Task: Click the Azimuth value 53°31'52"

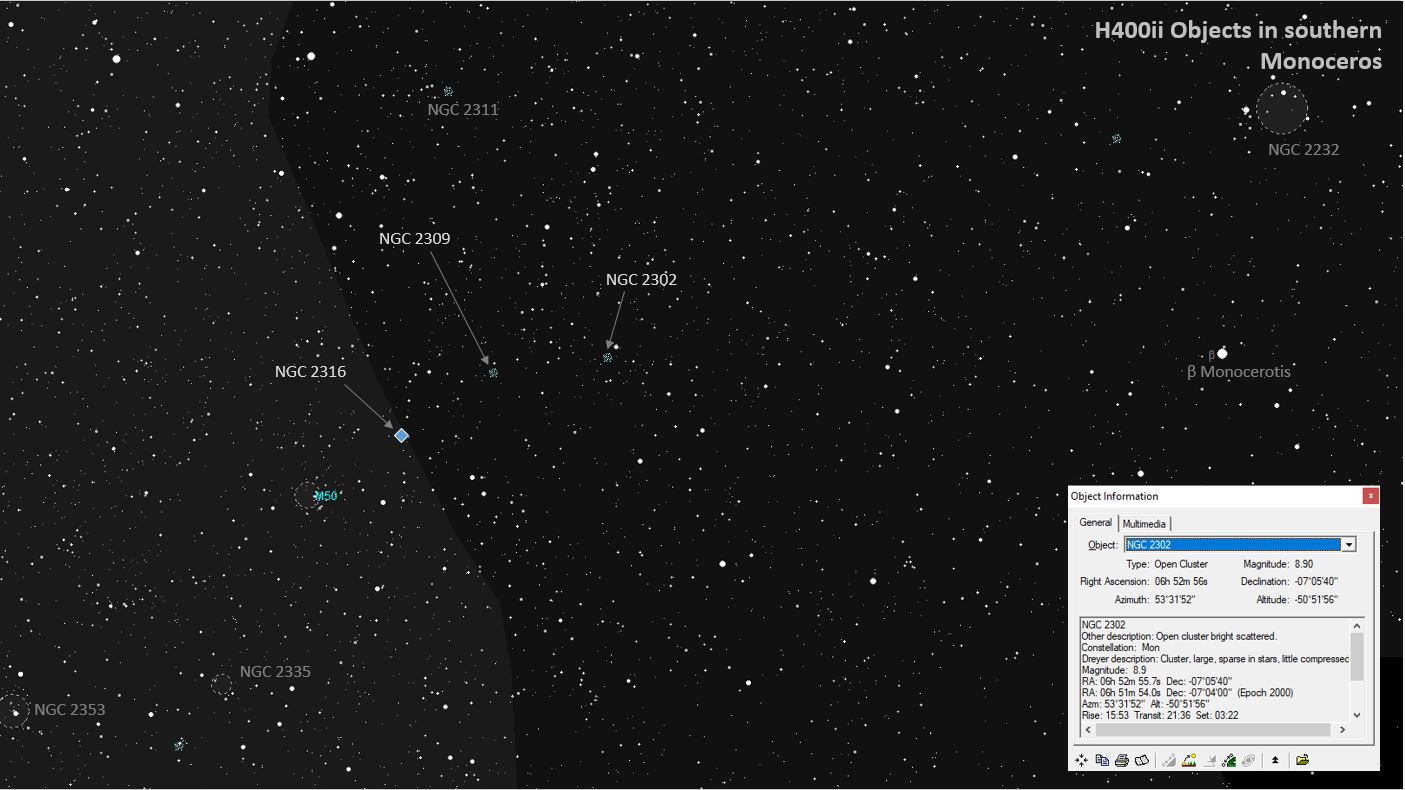Action: click(1175, 600)
